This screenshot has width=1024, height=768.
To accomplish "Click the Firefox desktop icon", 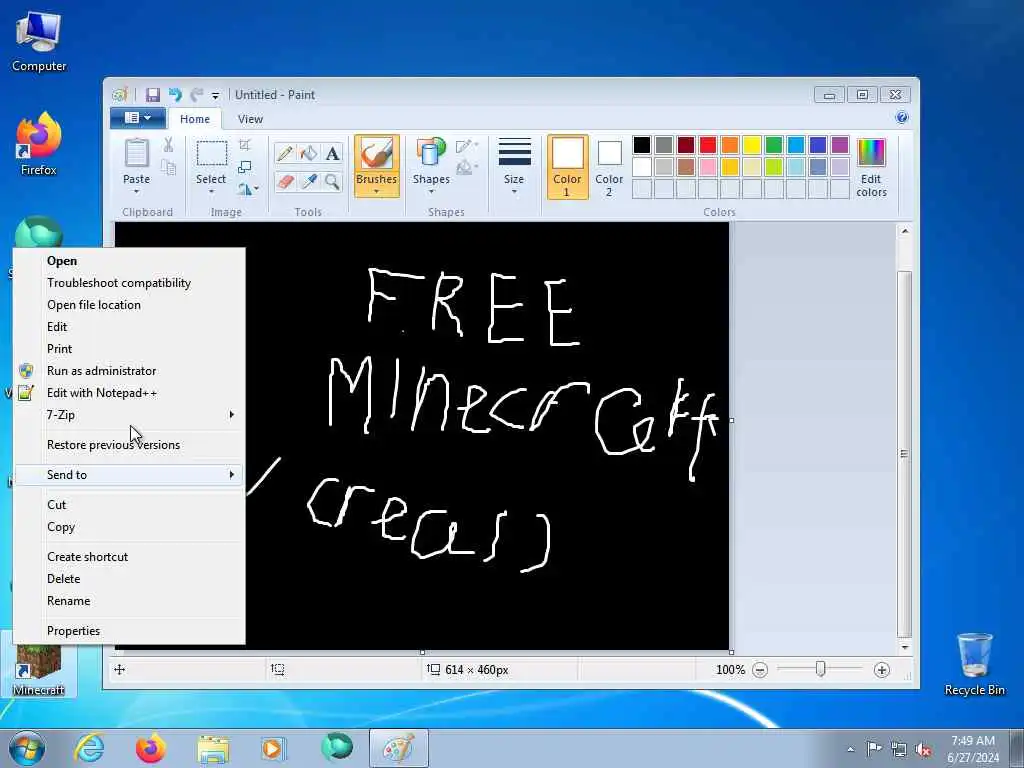I will [x=39, y=144].
